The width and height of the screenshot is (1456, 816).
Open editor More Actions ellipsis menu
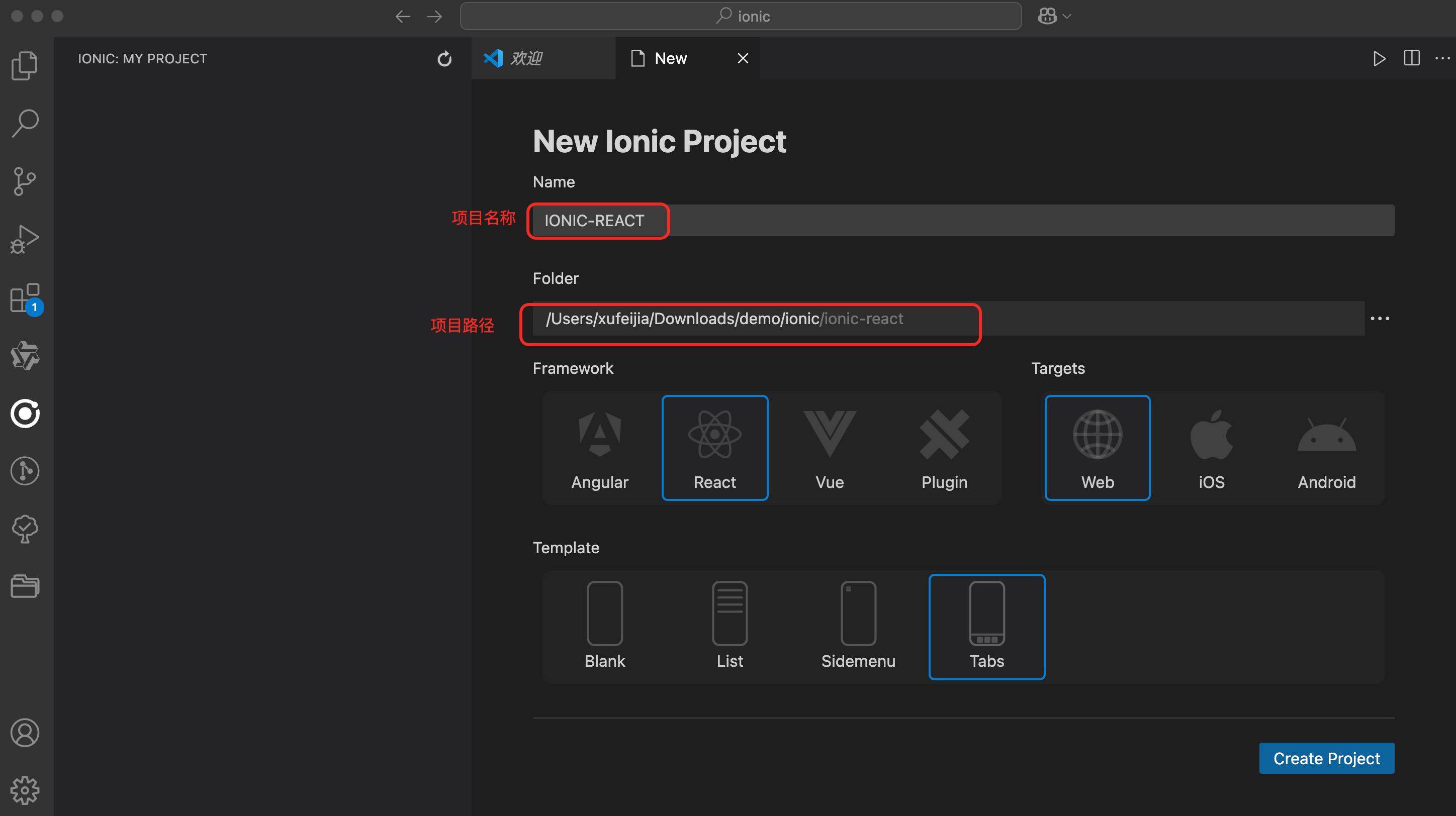pos(1442,58)
